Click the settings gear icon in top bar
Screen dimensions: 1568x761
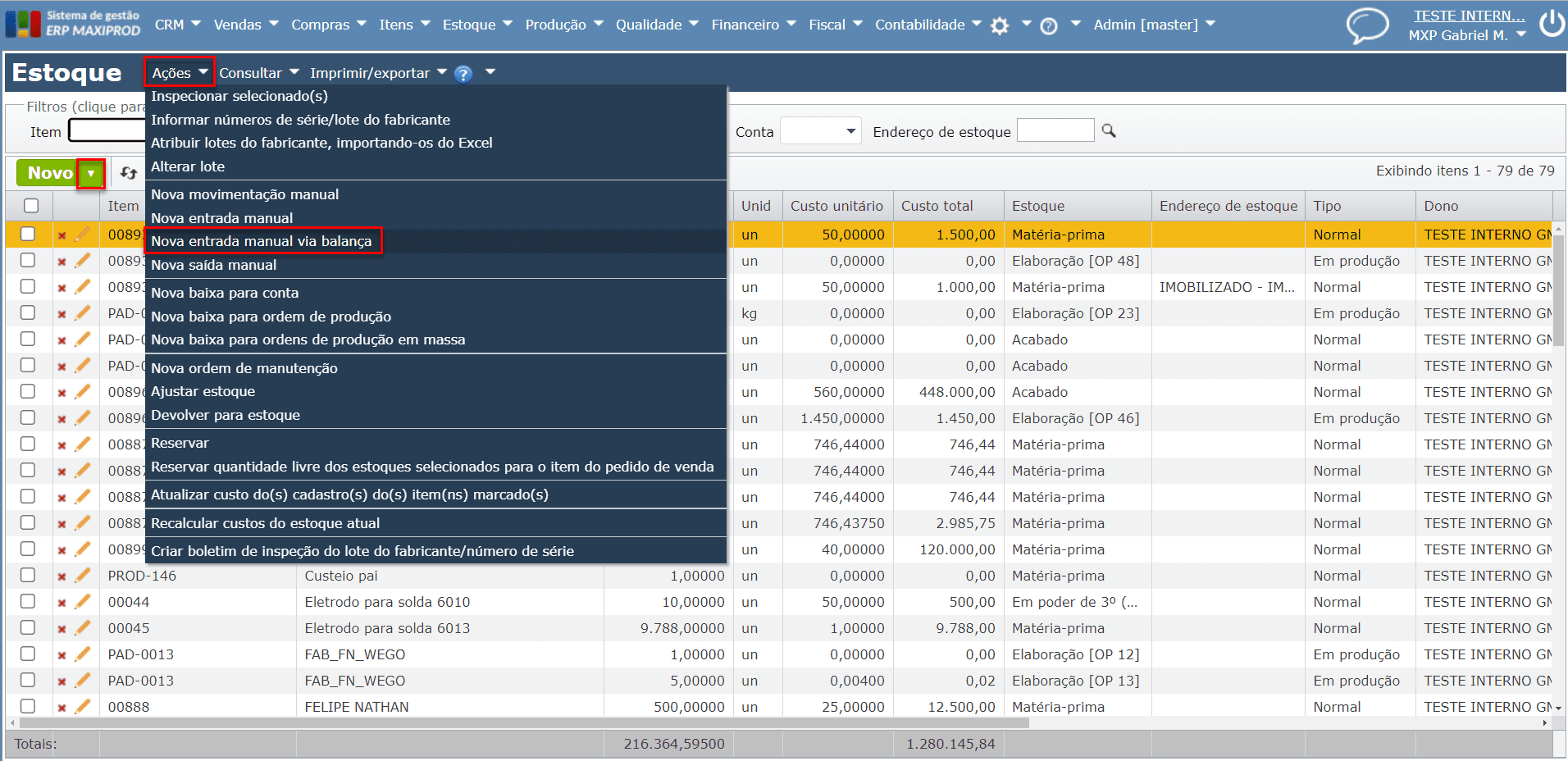click(999, 26)
